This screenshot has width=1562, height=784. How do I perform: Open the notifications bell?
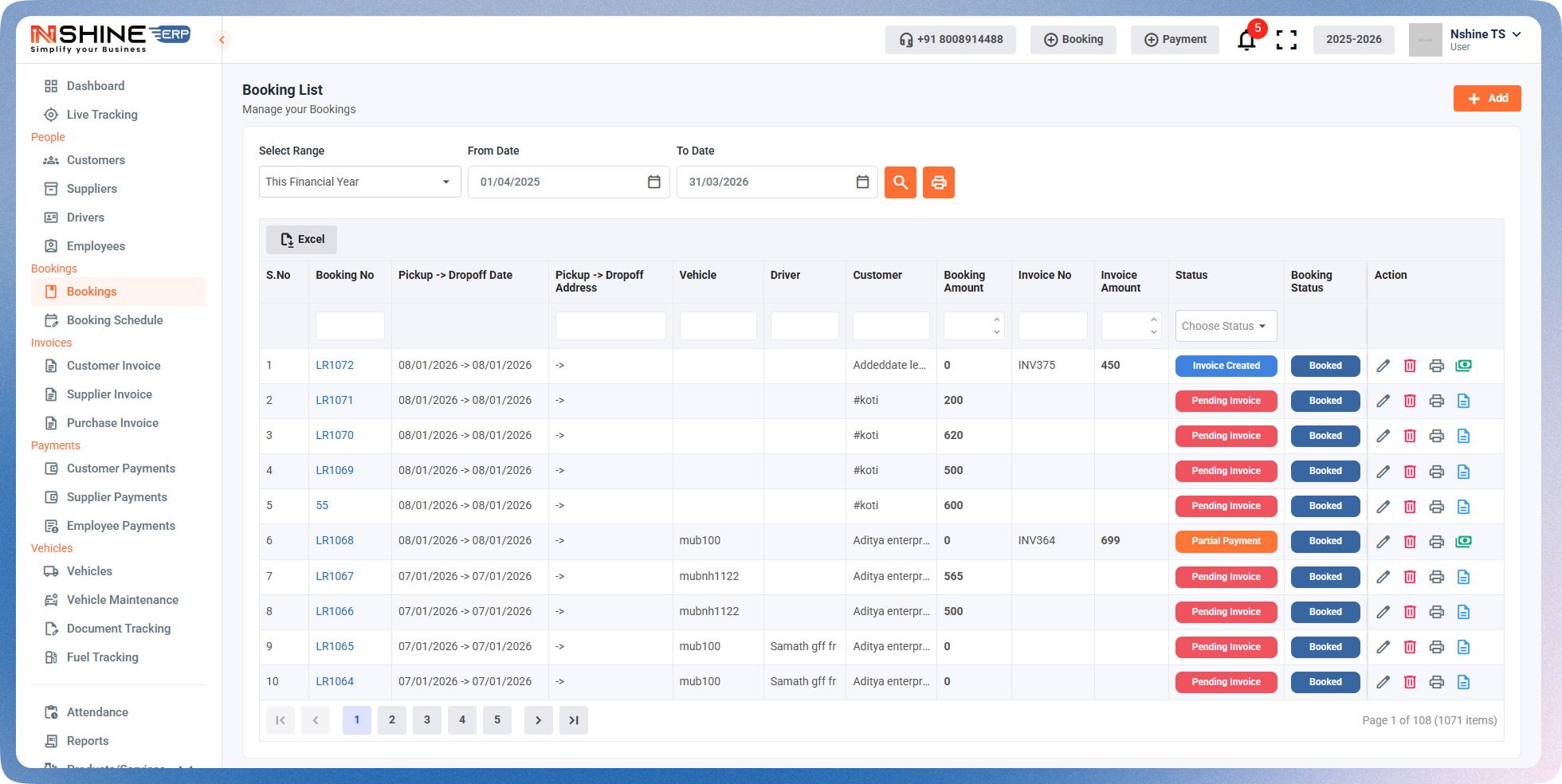point(1246,40)
